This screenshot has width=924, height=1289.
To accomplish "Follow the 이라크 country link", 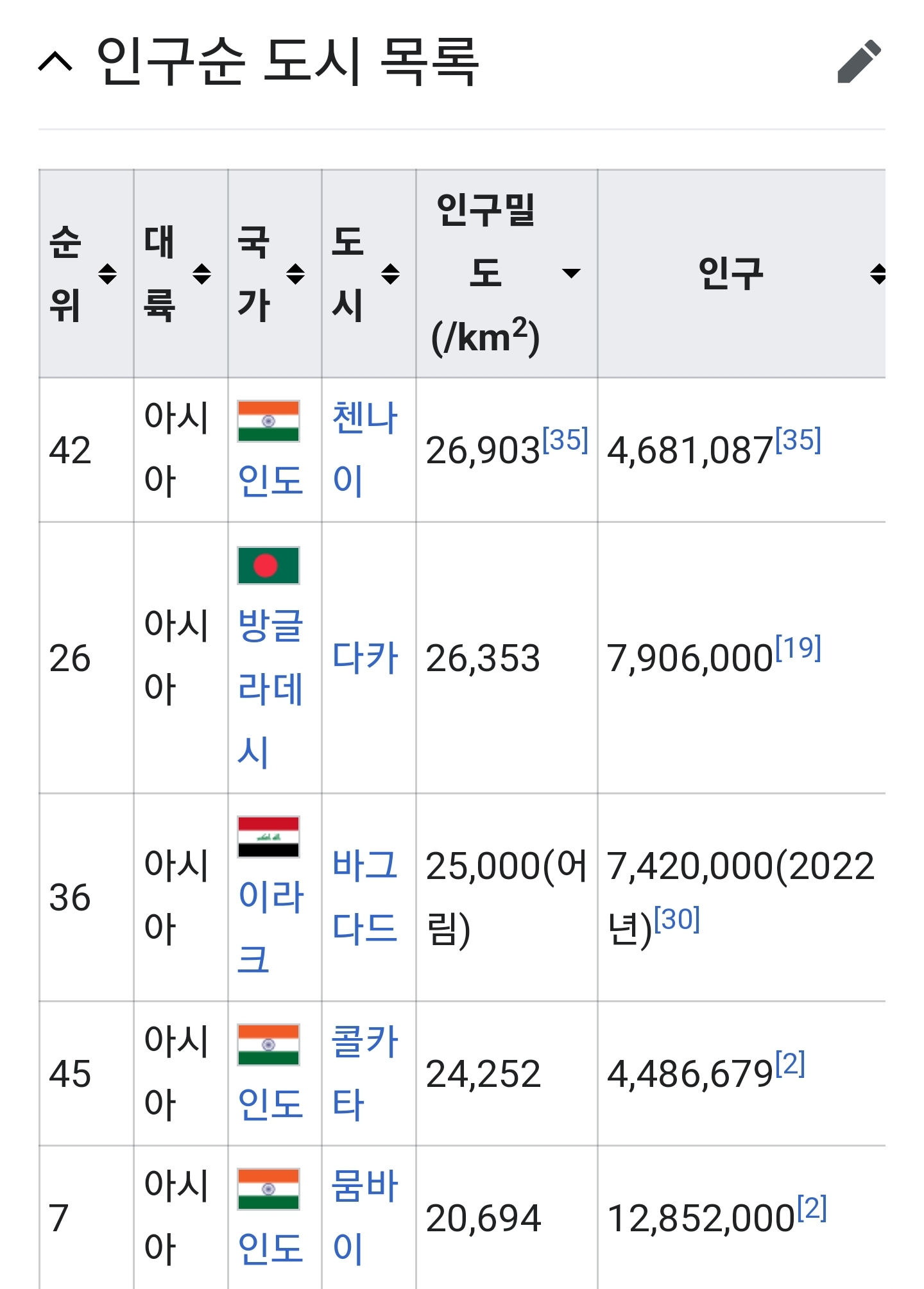I will (270, 928).
